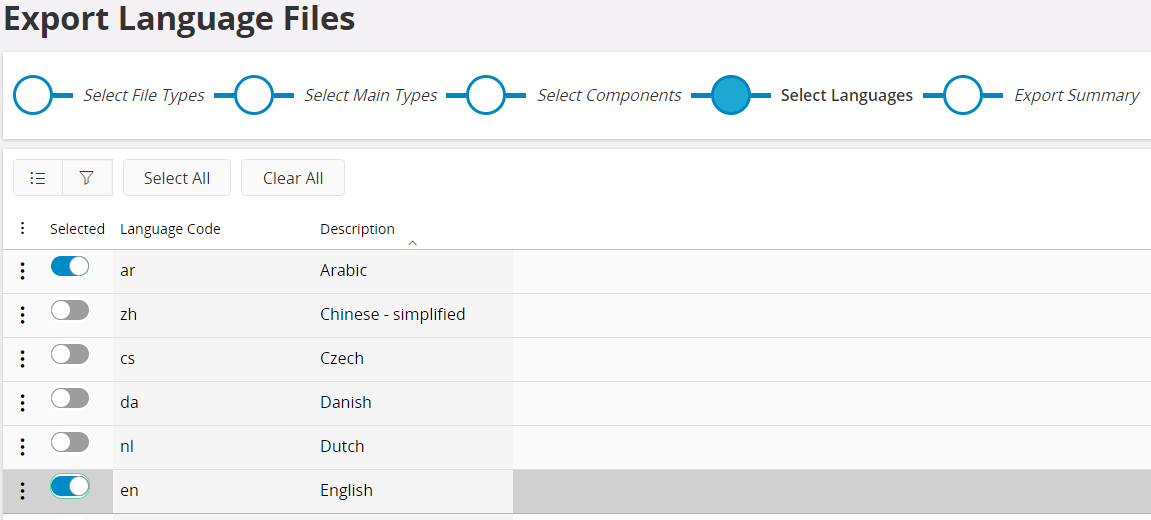Open row menu for Dutch
1151x520 pixels.
[23, 447]
